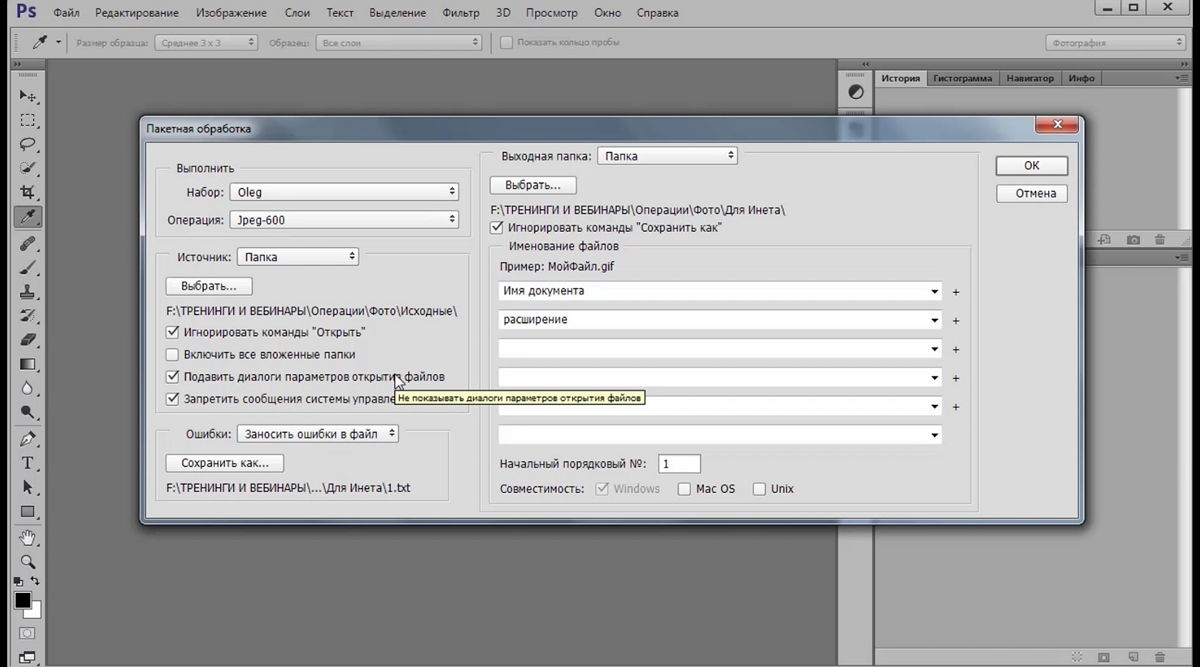The width and height of the screenshot is (1200, 667).
Task: Select the Path Selection tool
Action: click(28, 487)
